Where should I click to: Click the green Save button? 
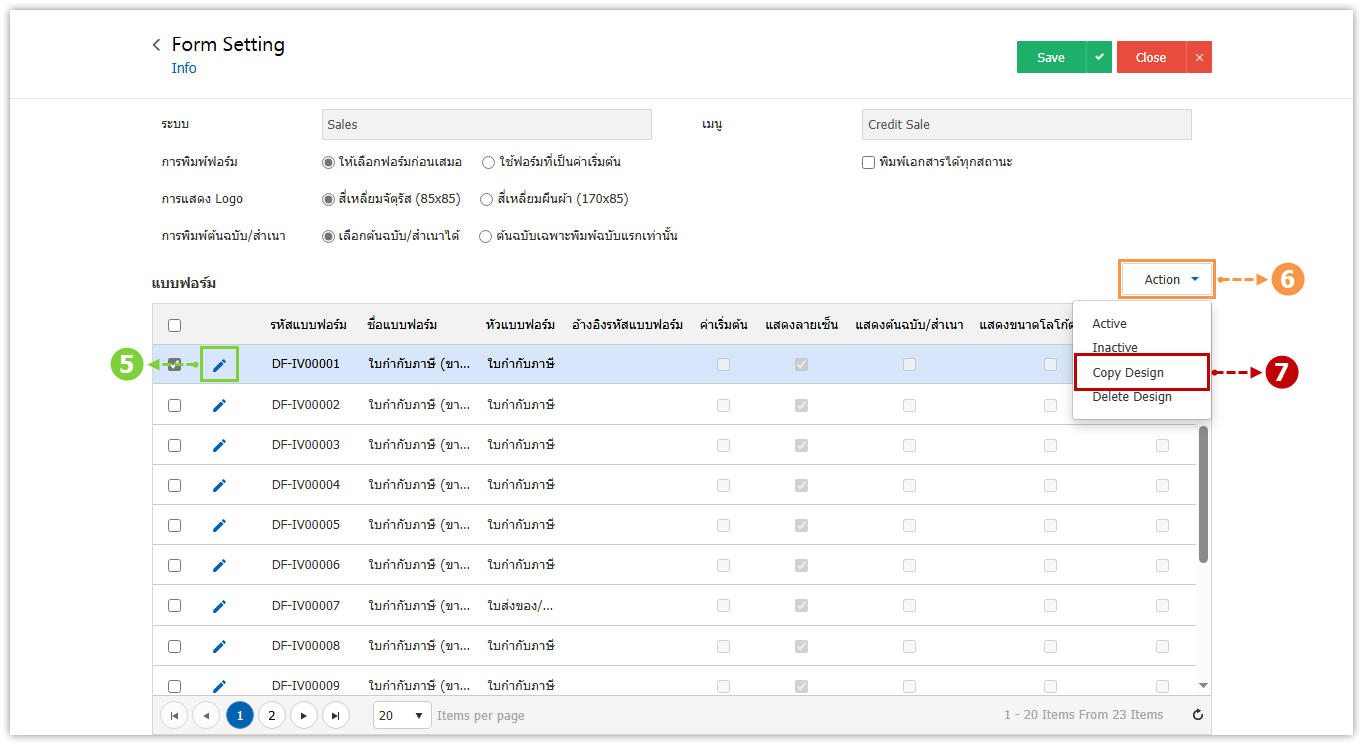(1051, 57)
